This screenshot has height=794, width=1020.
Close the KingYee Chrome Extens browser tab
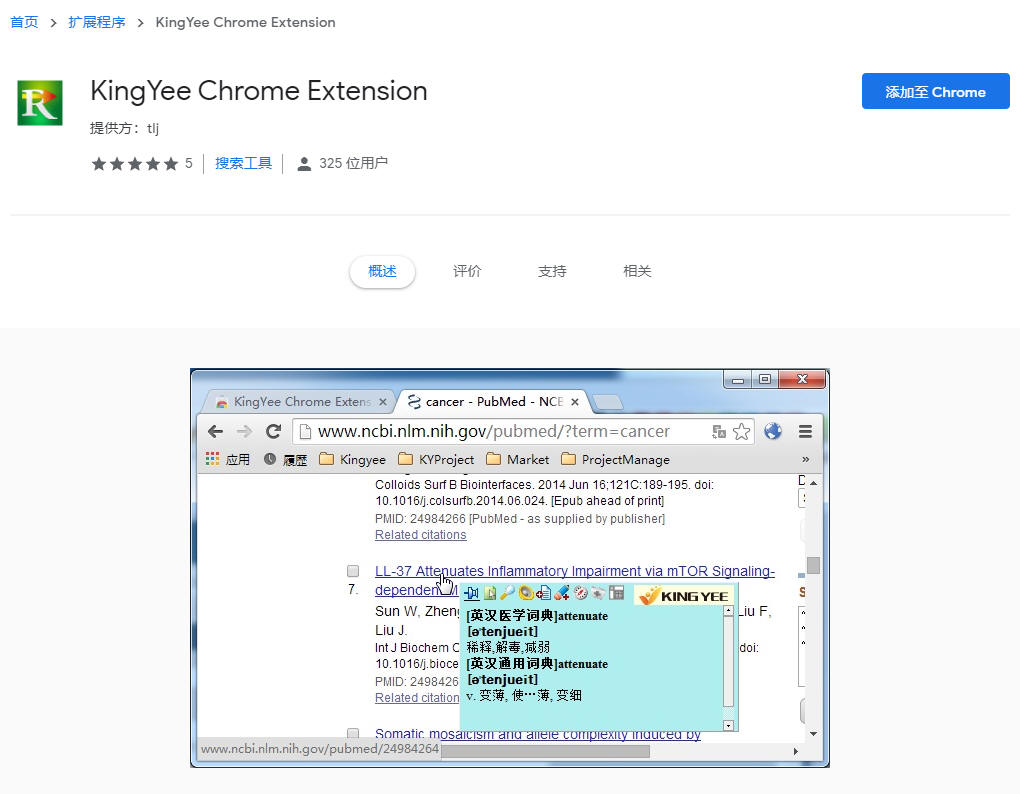[x=382, y=402]
